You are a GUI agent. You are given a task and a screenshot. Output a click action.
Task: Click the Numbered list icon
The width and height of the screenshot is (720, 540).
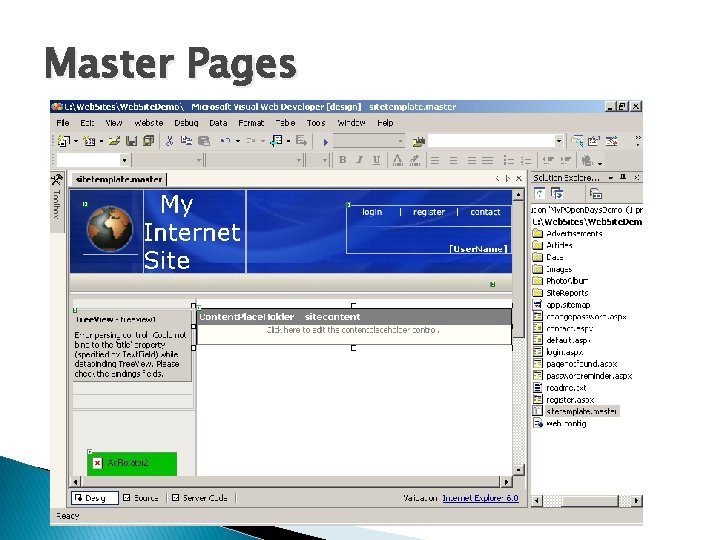coord(526,160)
